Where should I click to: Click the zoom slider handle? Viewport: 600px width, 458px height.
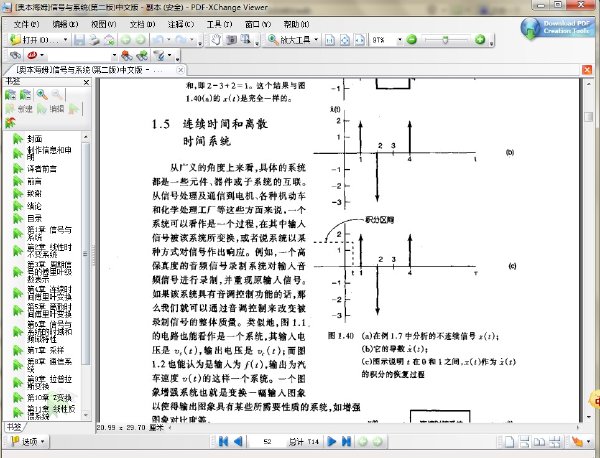445,40
